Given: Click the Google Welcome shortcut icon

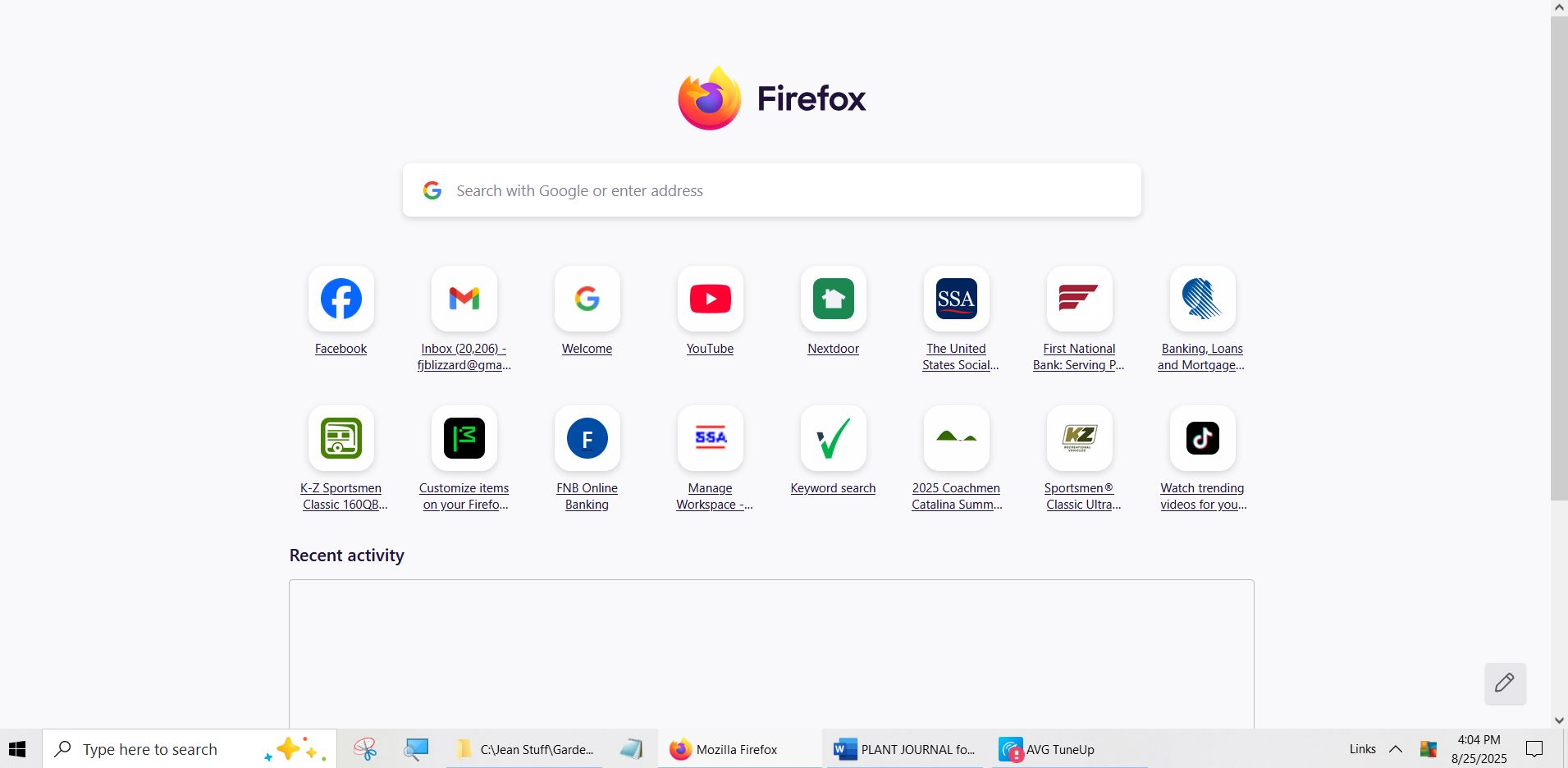Looking at the screenshot, I should click(587, 299).
